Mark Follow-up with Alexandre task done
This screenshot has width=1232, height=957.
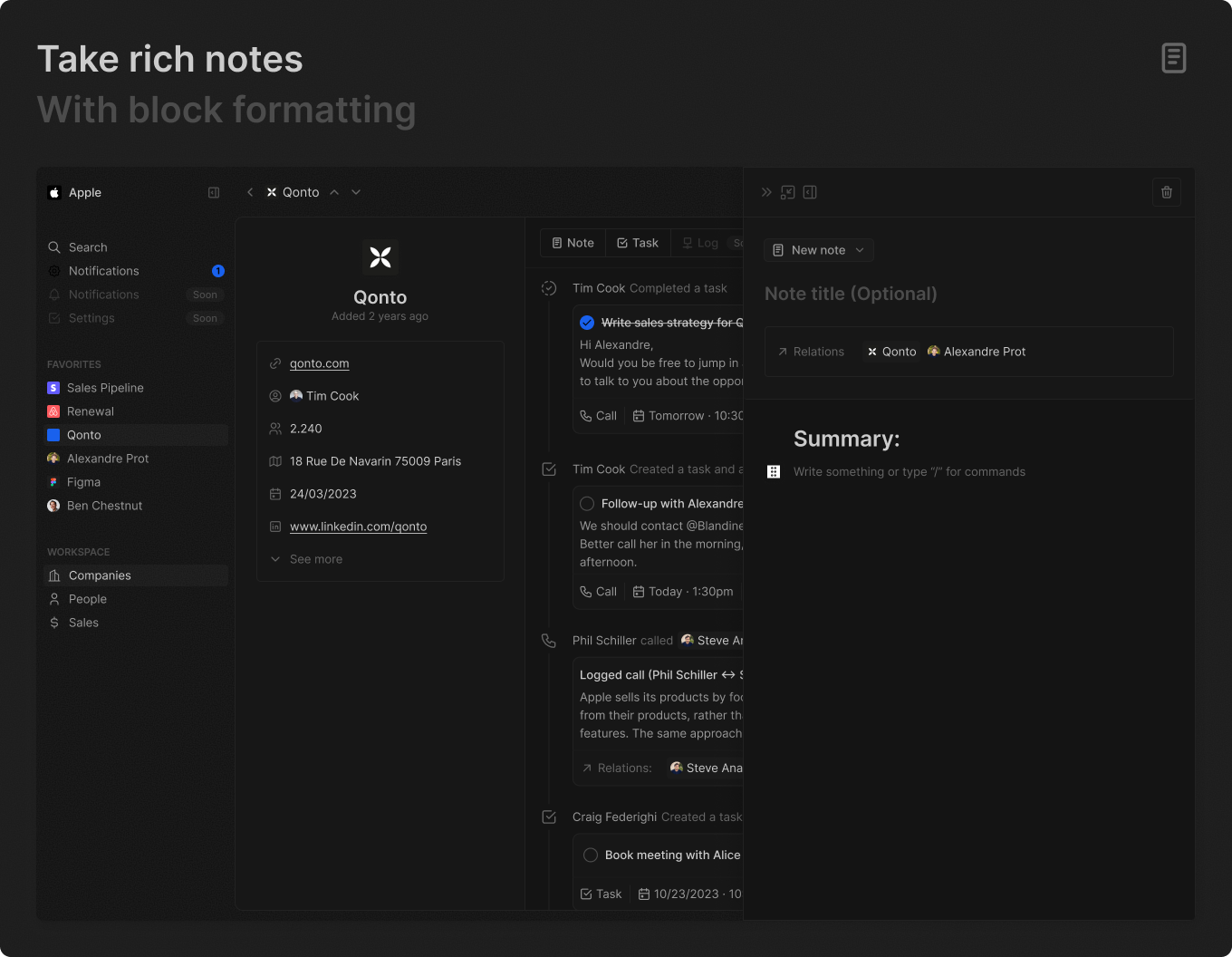587,504
